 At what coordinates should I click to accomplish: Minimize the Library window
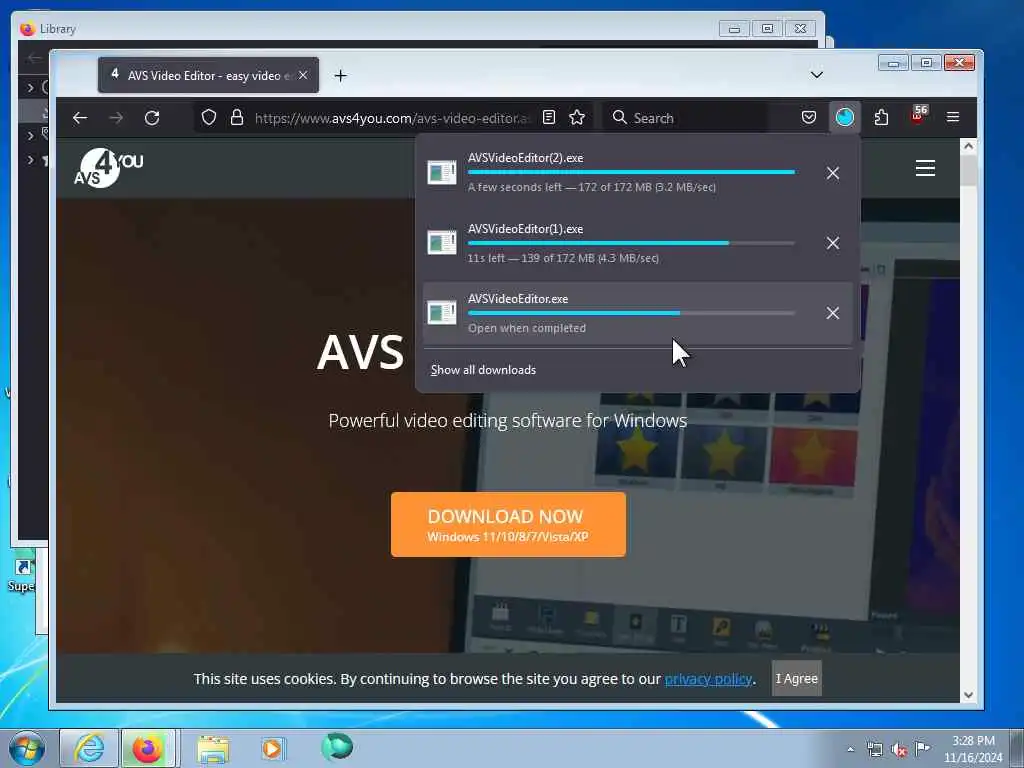pyautogui.click(x=734, y=29)
